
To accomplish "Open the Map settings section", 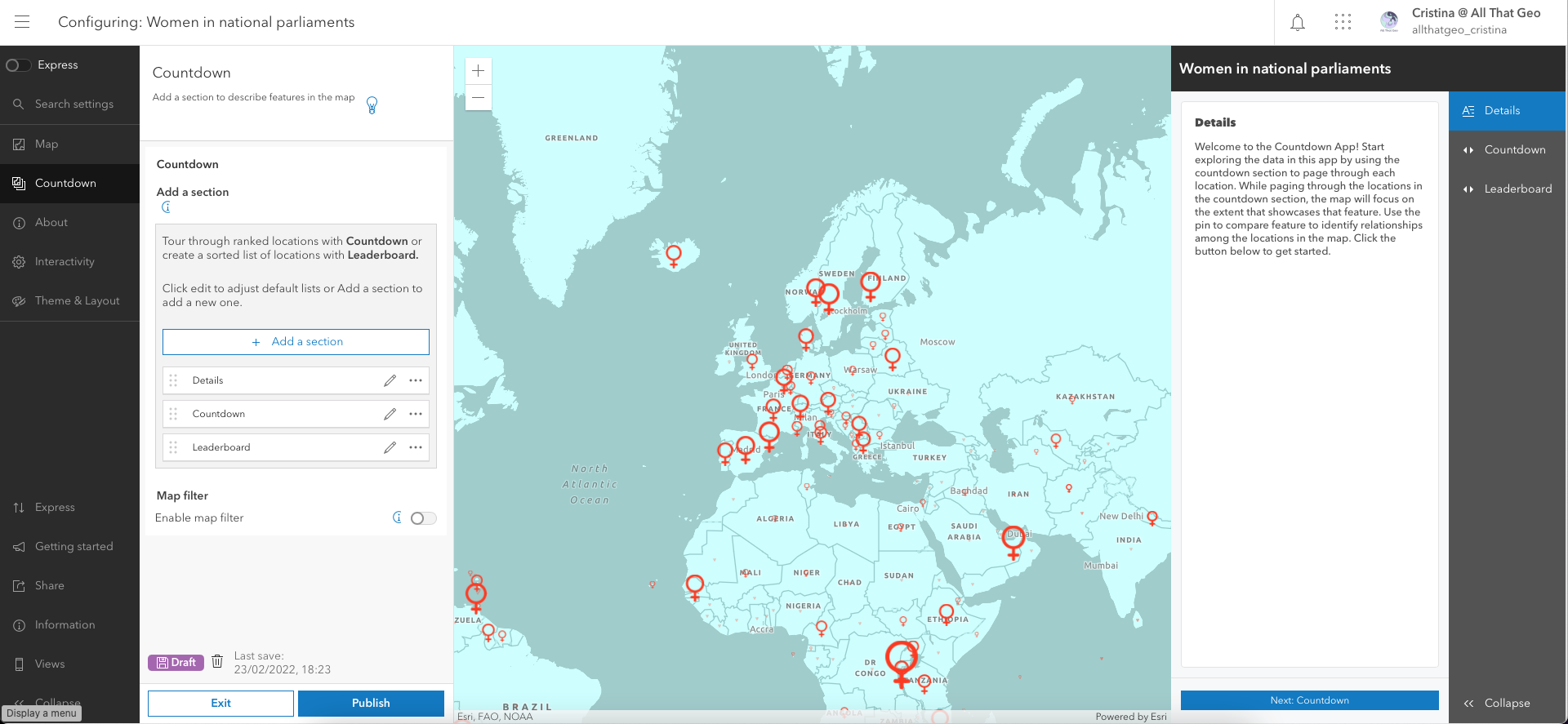I will 69,144.
